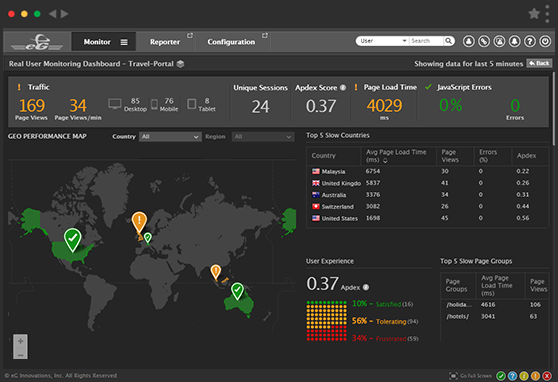The height and width of the screenshot is (382, 558).
Task: Open the Region dropdown
Action: (x=263, y=137)
